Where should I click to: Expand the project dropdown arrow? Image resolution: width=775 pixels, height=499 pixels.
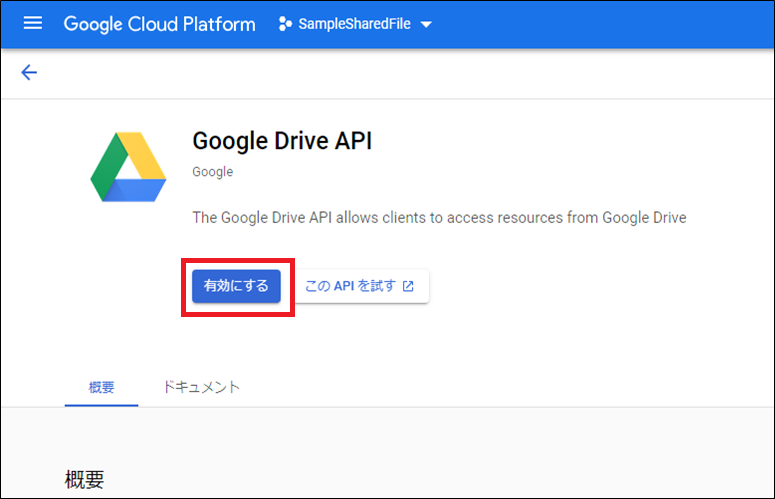click(x=426, y=24)
